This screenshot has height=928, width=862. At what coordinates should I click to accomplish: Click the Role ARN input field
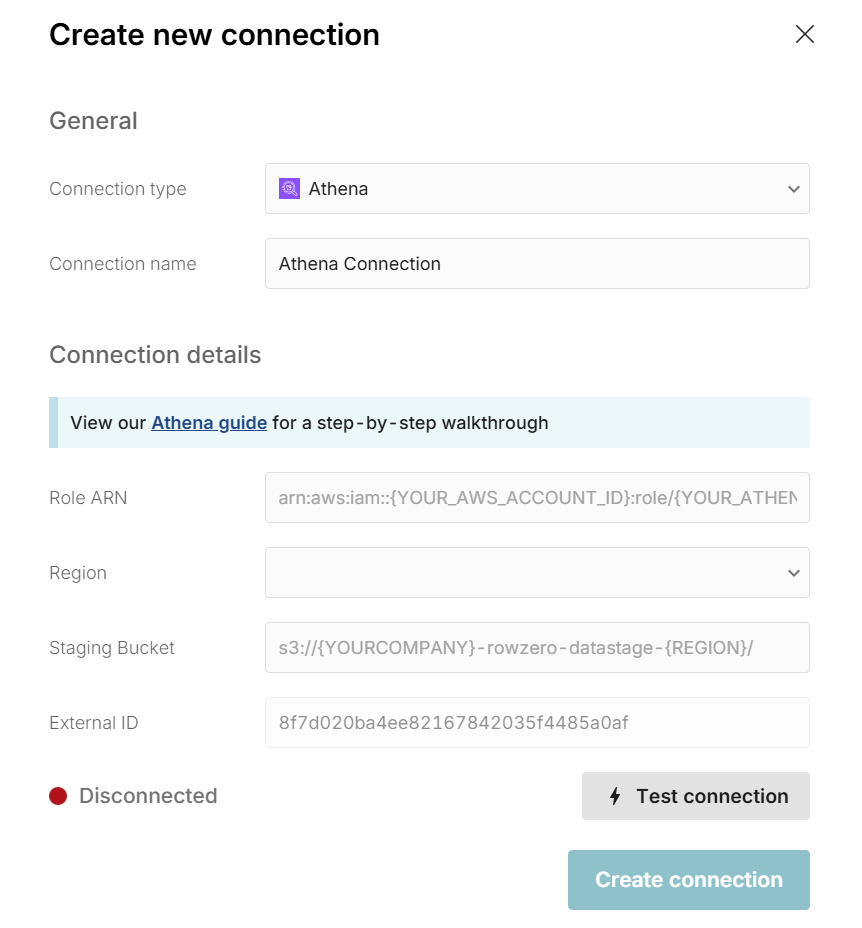[537, 497]
